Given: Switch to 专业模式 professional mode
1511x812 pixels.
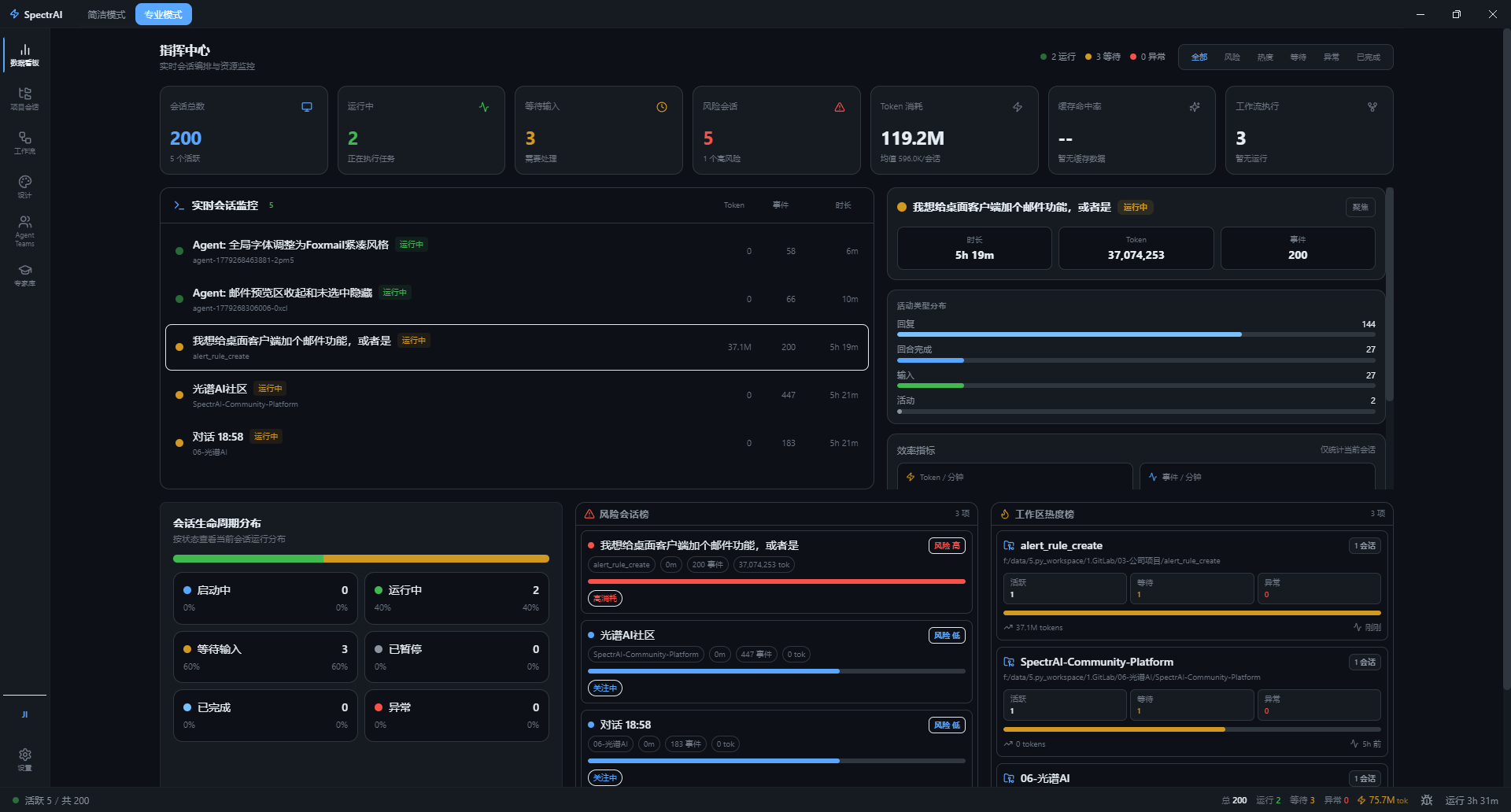Looking at the screenshot, I should point(163,14).
